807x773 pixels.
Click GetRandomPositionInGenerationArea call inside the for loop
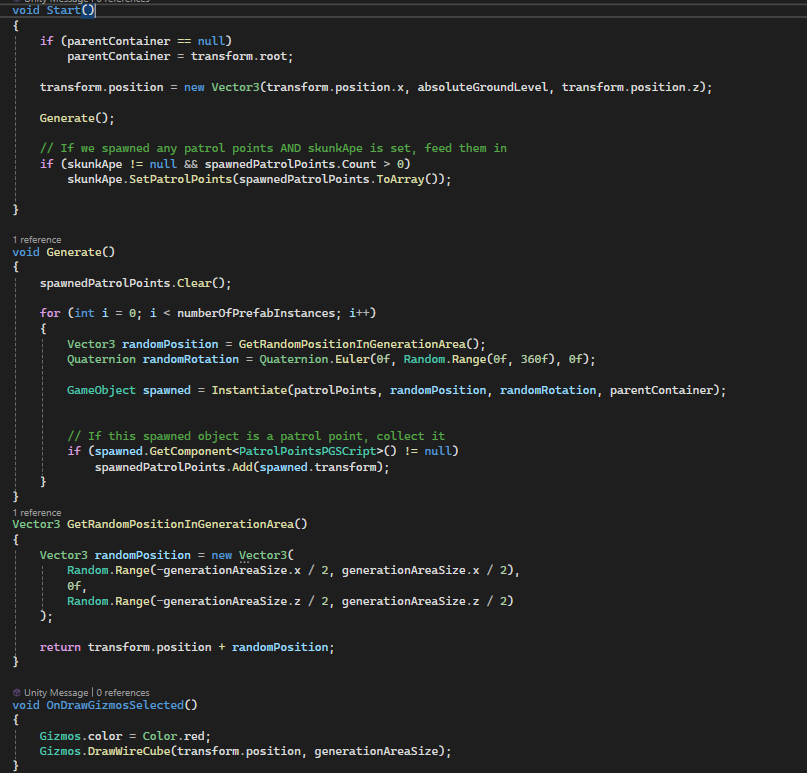pyautogui.click(x=352, y=344)
